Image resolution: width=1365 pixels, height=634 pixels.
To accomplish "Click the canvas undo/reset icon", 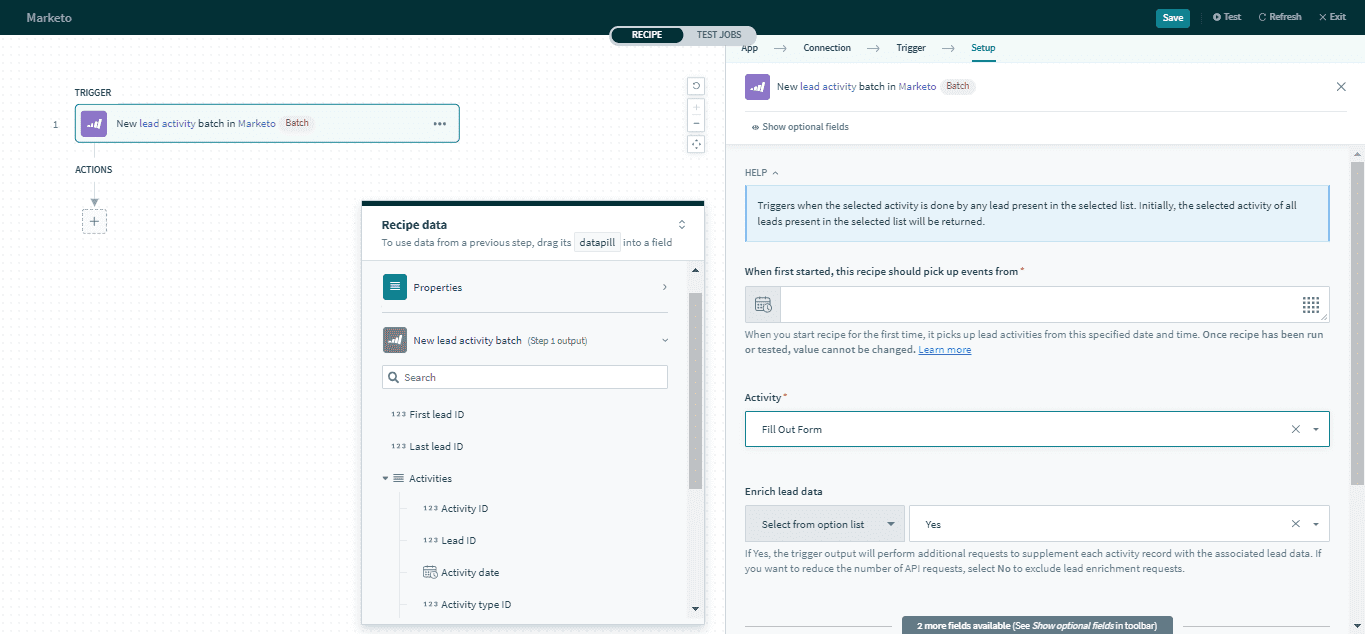I will point(696,86).
